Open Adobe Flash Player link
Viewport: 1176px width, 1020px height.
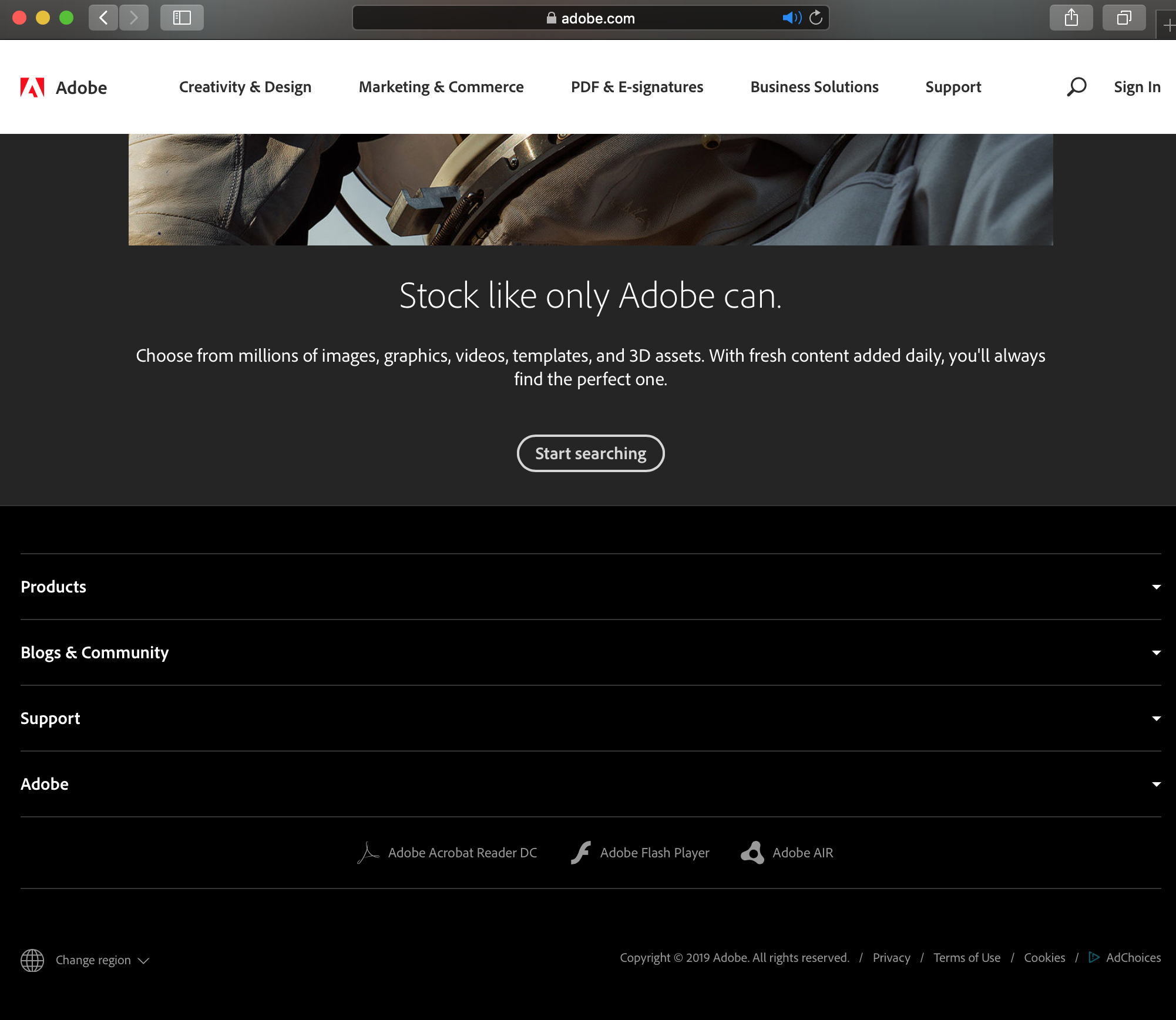(654, 853)
